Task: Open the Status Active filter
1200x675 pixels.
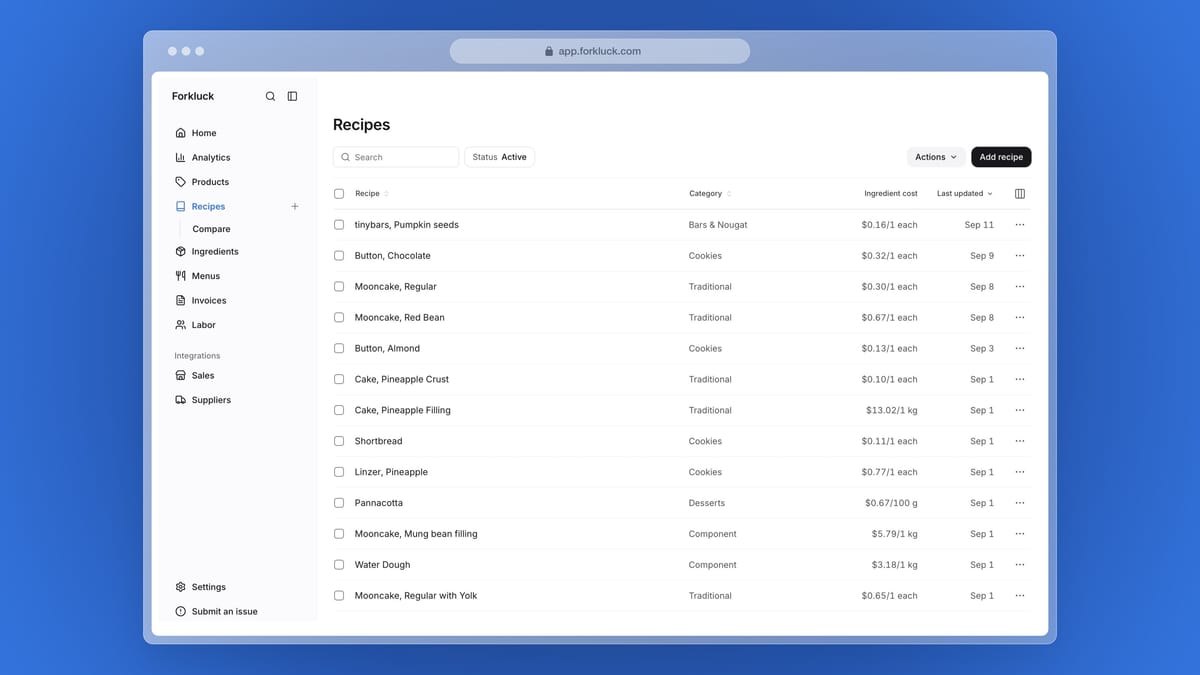Action: point(499,157)
